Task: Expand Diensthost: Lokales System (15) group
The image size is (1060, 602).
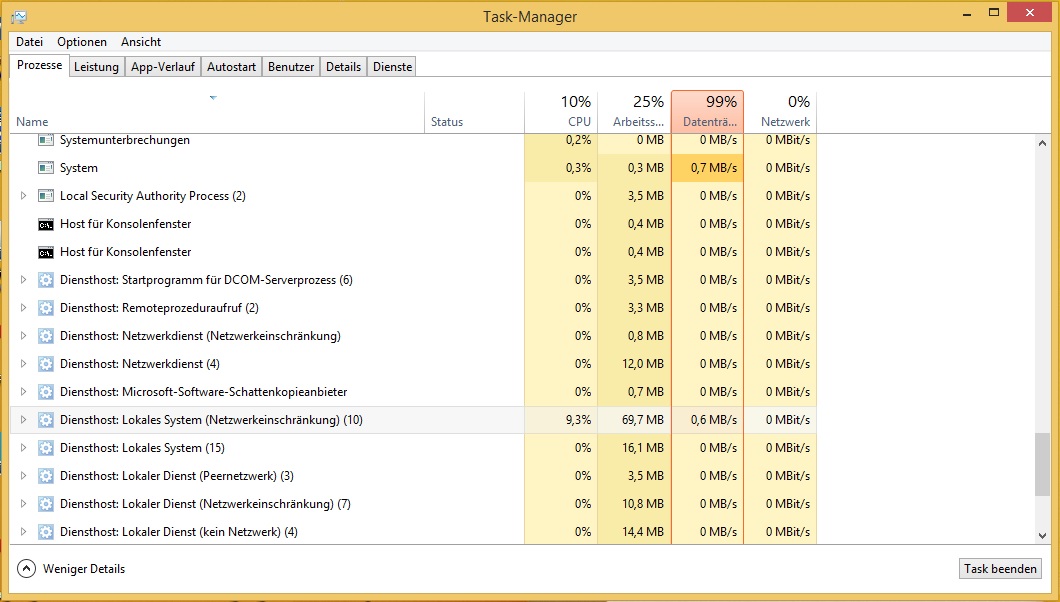Action: point(24,448)
